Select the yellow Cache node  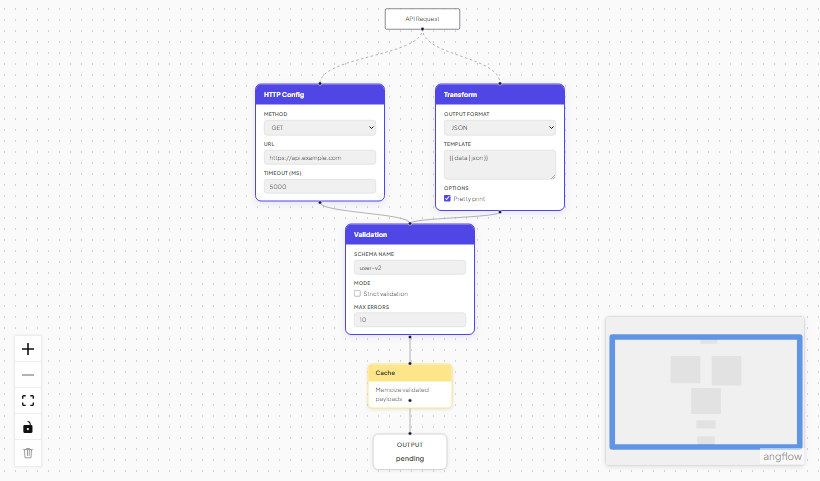[409, 386]
